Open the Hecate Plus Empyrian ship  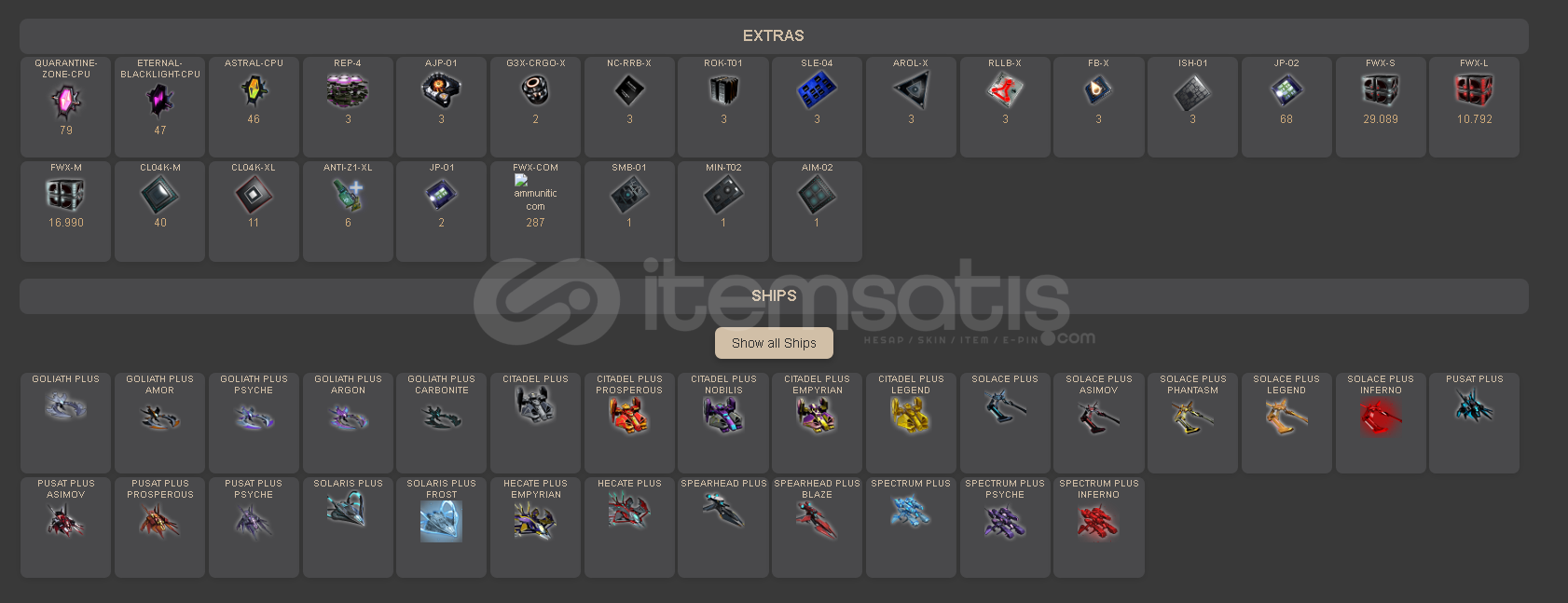tap(535, 521)
